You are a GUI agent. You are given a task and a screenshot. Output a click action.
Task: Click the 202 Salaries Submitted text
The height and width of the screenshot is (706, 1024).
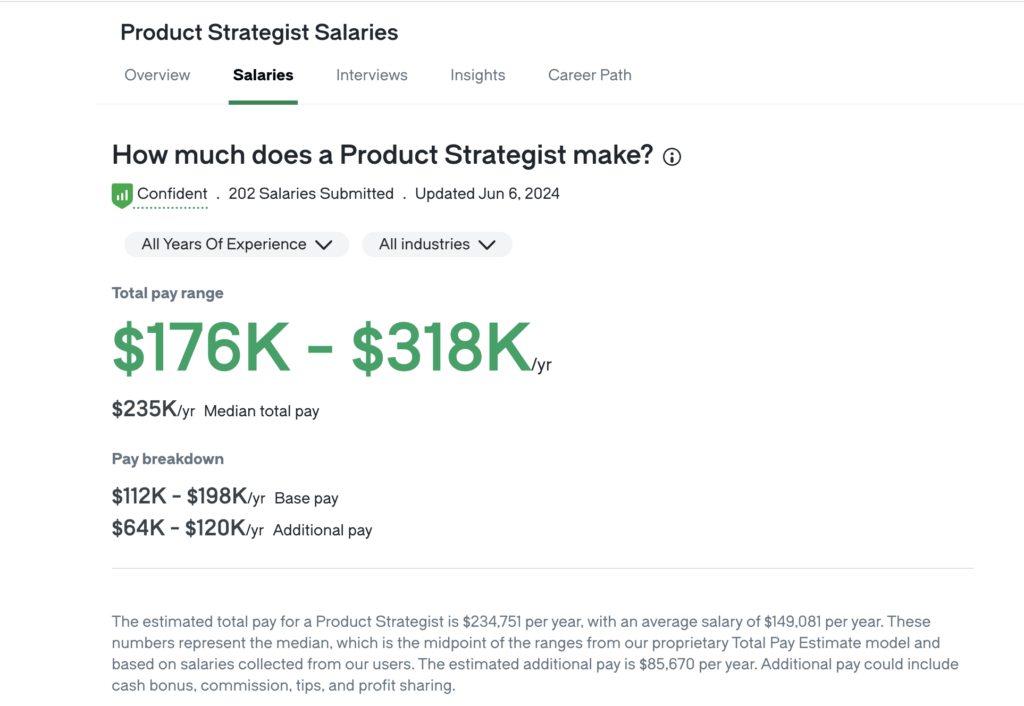pyautogui.click(x=311, y=194)
